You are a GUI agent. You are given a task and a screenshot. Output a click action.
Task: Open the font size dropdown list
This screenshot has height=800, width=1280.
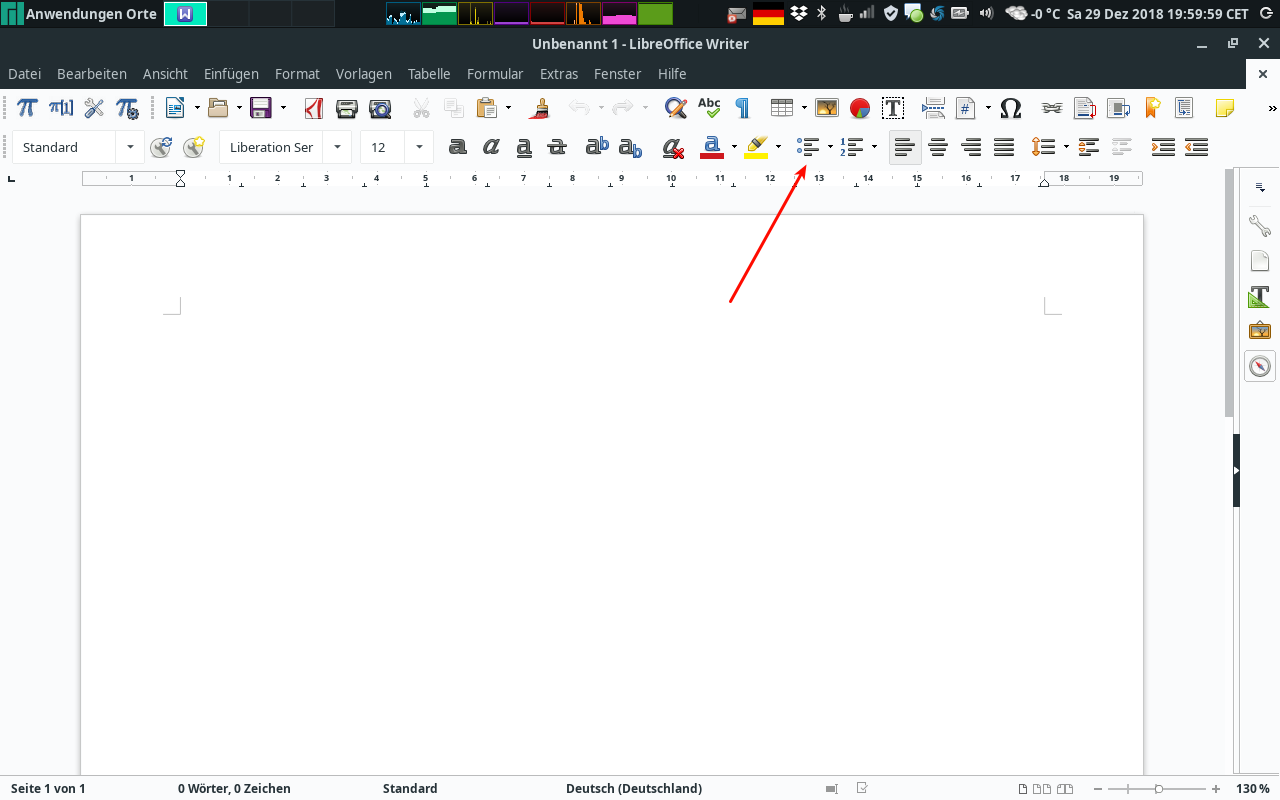419,147
